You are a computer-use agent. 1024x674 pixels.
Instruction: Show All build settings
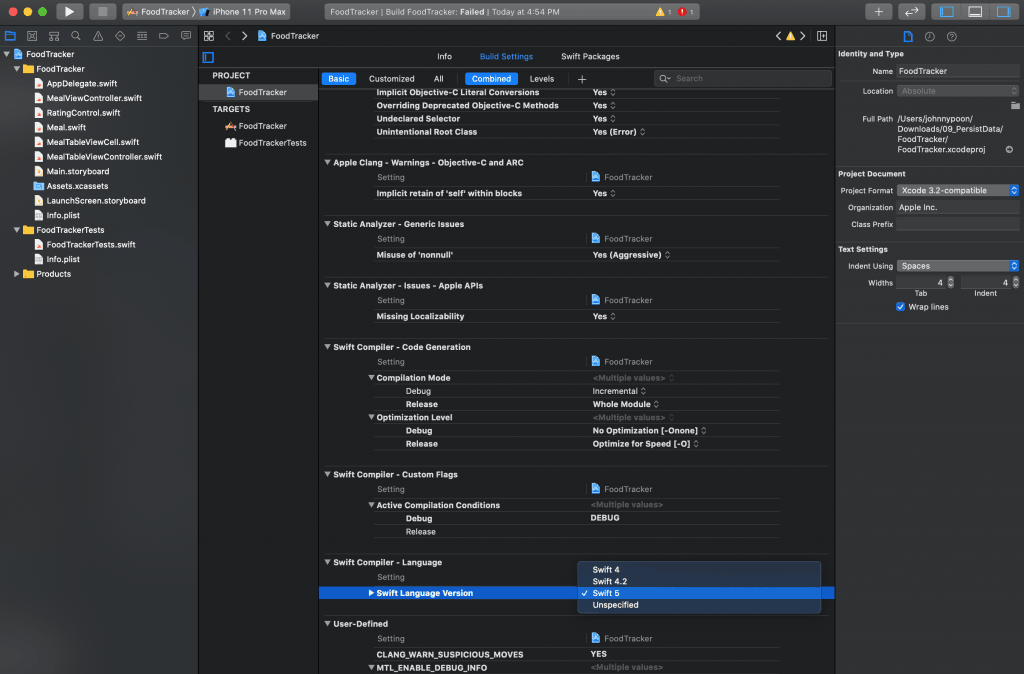[x=439, y=79]
